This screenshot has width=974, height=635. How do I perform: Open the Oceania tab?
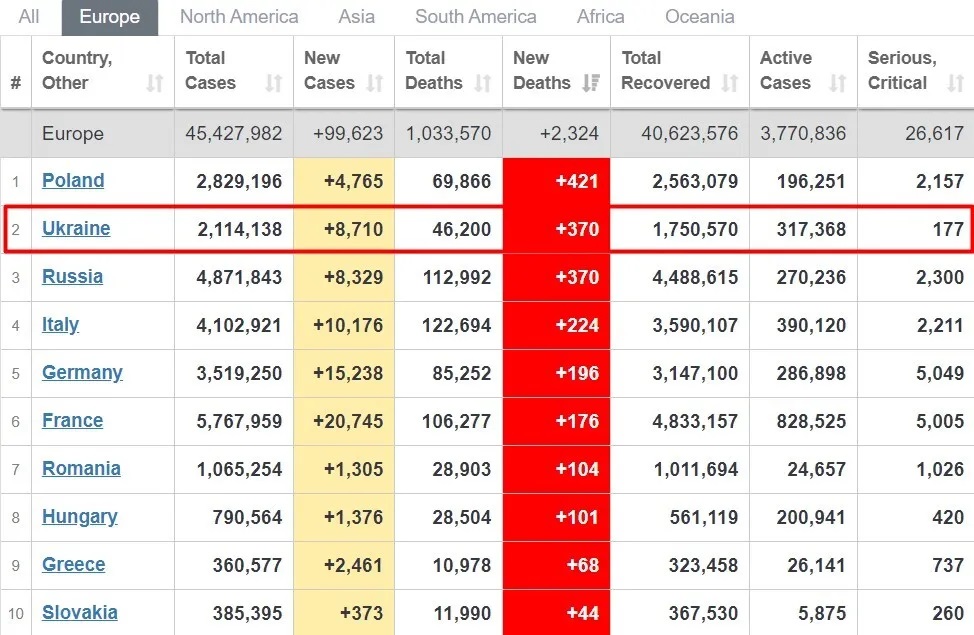(700, 17)
